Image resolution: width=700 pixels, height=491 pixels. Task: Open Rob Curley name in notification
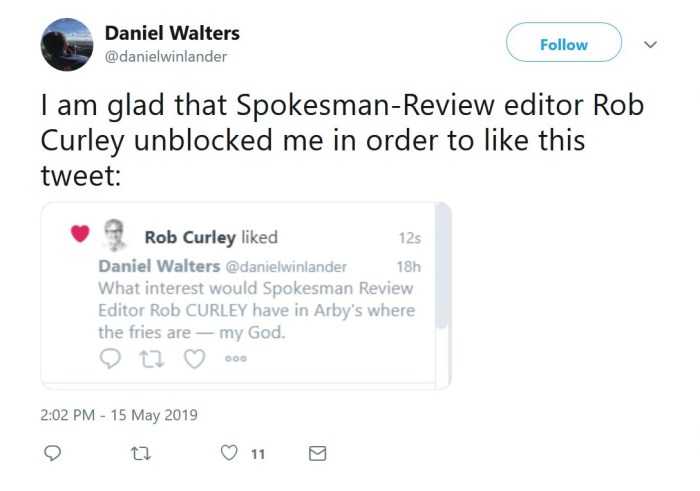pyautogui.click(x=190, y=237)
